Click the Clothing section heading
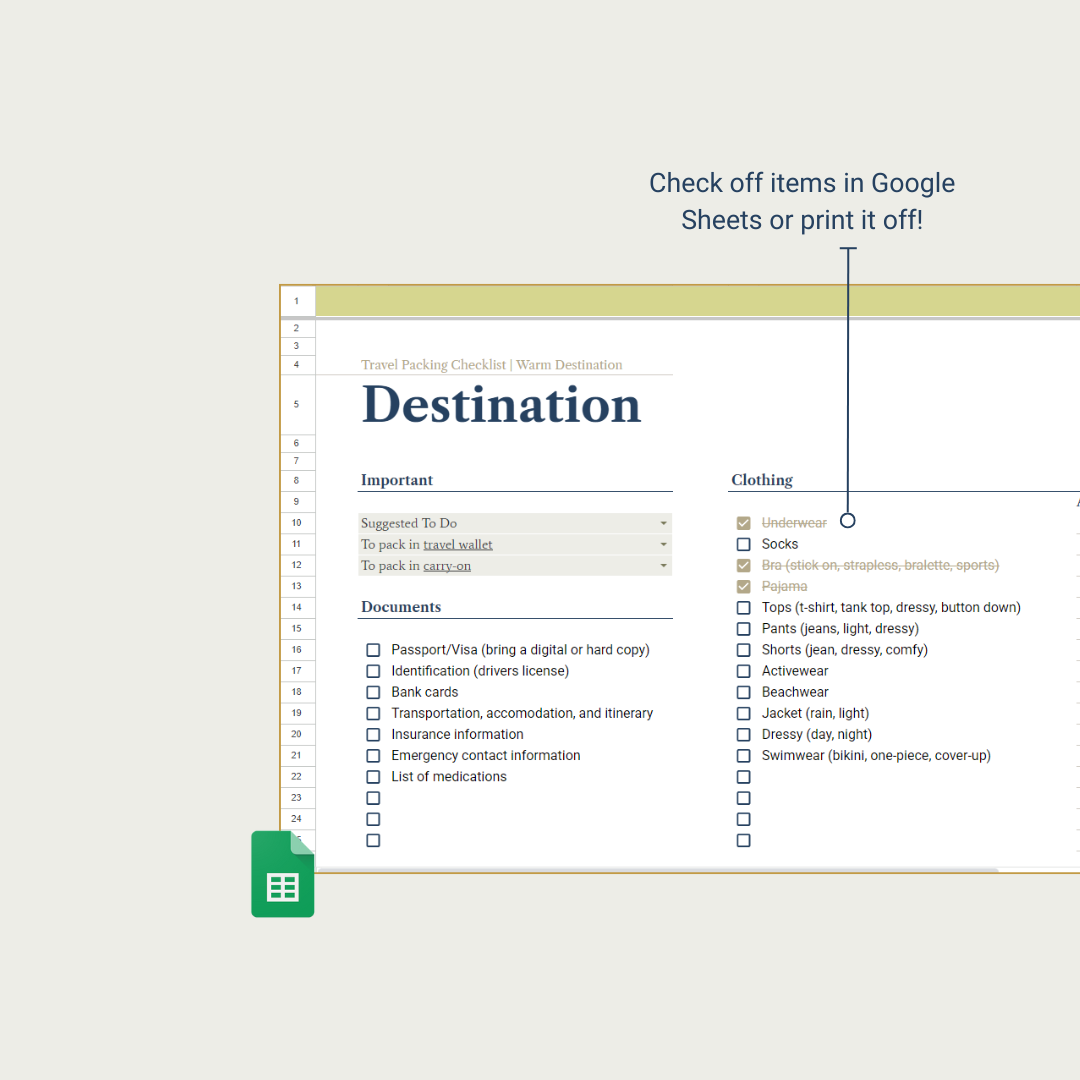 762,480
